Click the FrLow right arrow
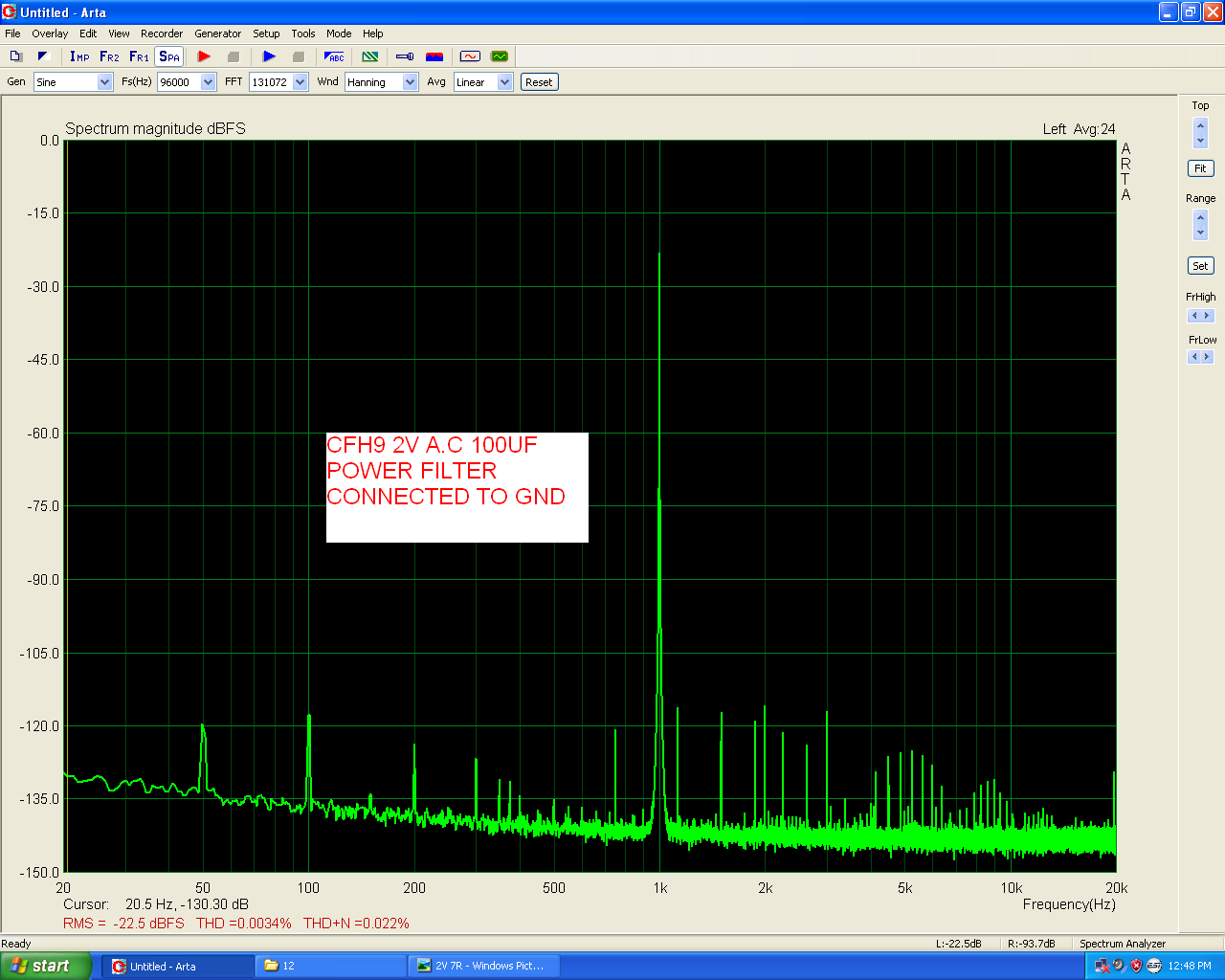 (1208, 357)
